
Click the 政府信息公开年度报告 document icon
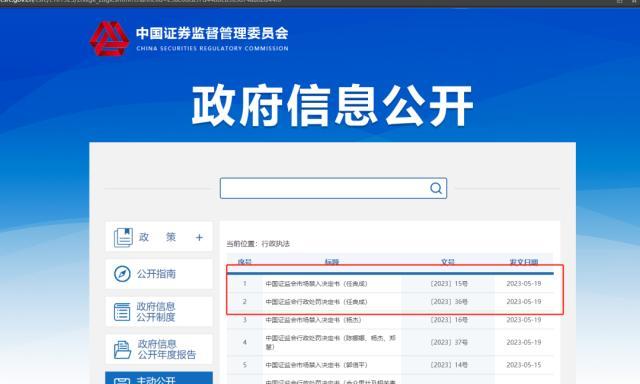(x=122, y=349)
